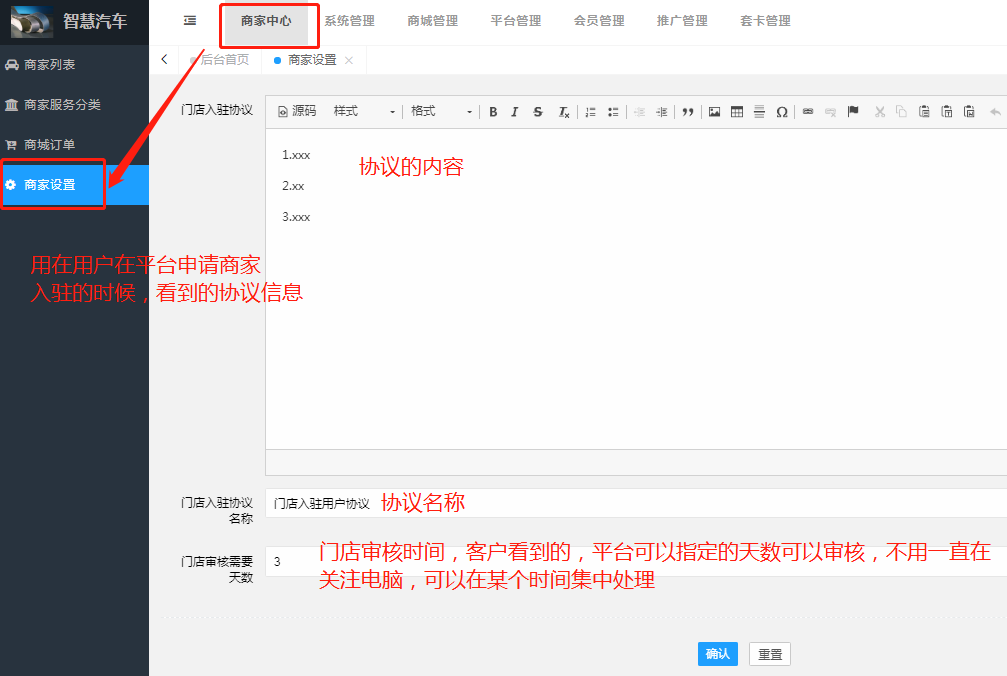Image resolution: width=1007 pixels, height=676 pixels.
Task: Switch to the 后台首页 tab
Action: [x=220, y=60]
